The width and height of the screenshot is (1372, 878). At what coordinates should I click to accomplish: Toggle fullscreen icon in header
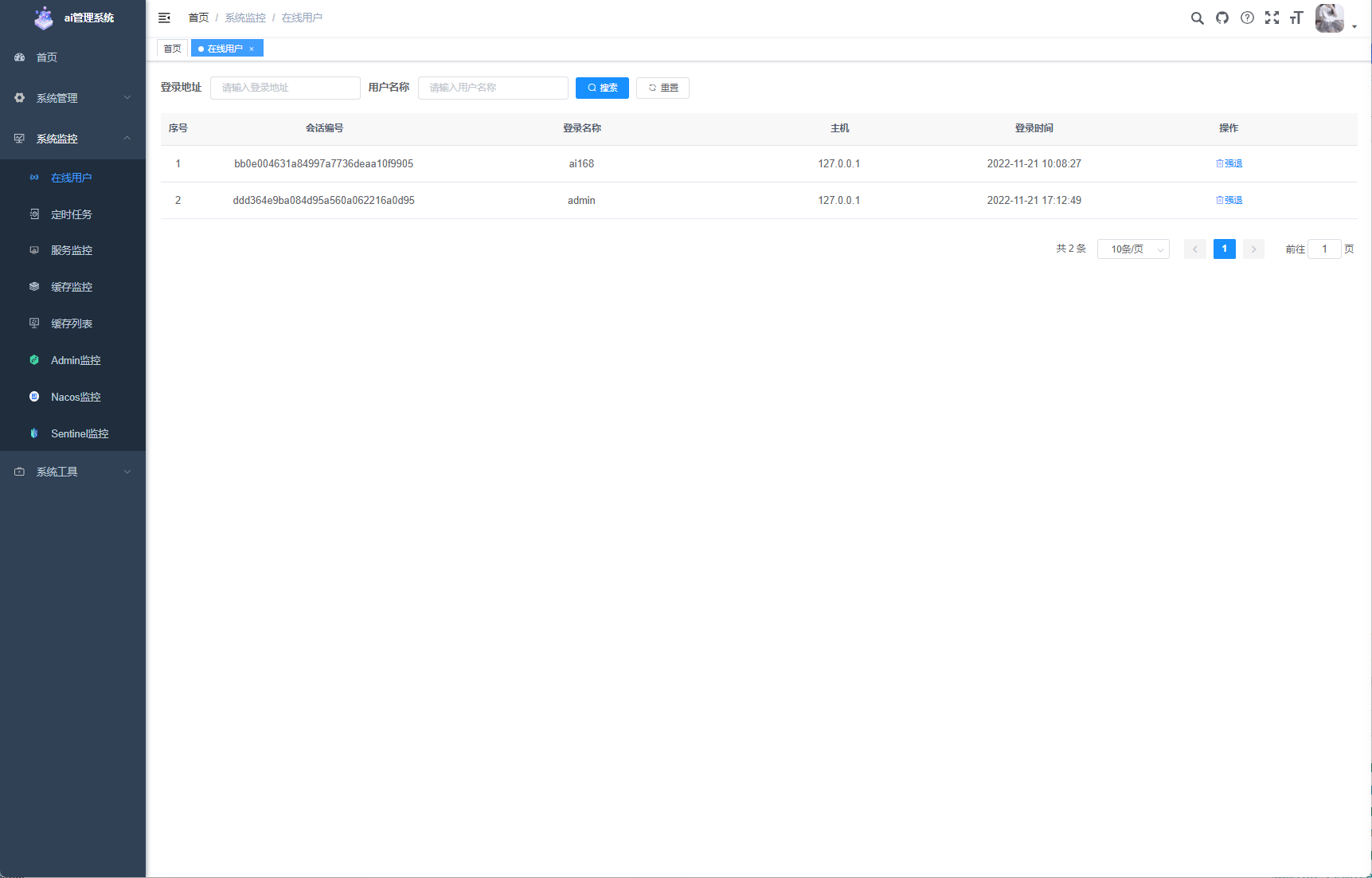(x=1272, y=18)
